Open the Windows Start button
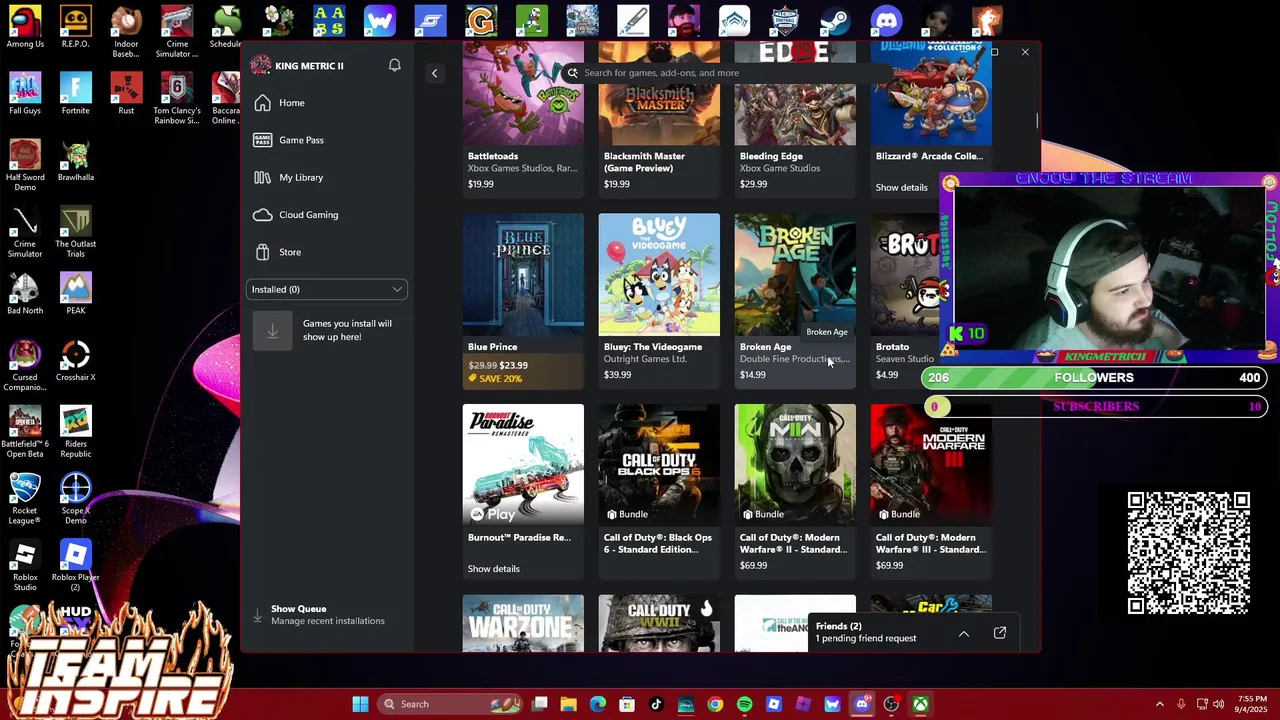Image resolution: width=1280 pixels, height=720 pixels. coord(360,704)
